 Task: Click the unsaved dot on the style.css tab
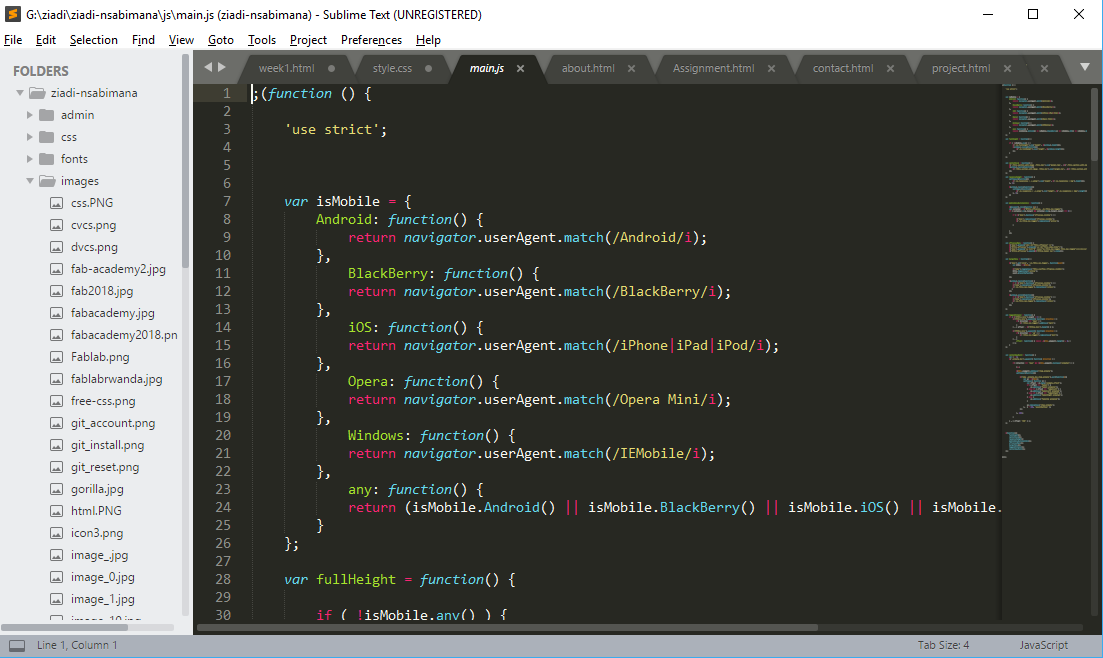point(428,68)
